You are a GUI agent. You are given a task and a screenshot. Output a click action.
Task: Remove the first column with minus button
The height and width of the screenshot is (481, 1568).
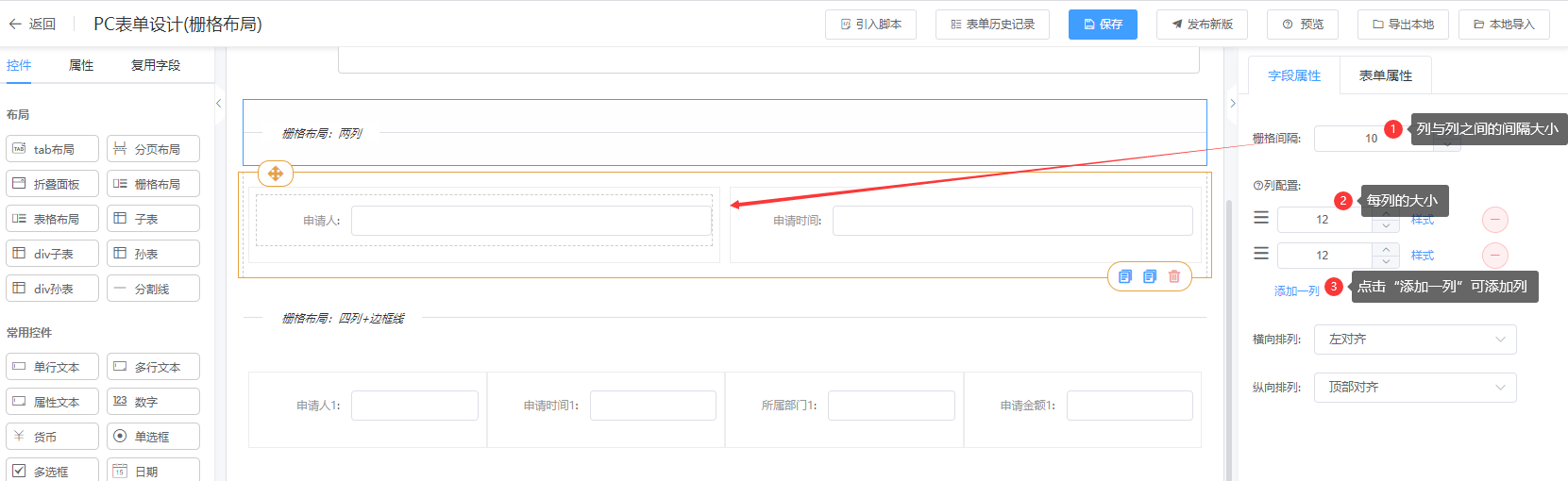(1495, 220)
